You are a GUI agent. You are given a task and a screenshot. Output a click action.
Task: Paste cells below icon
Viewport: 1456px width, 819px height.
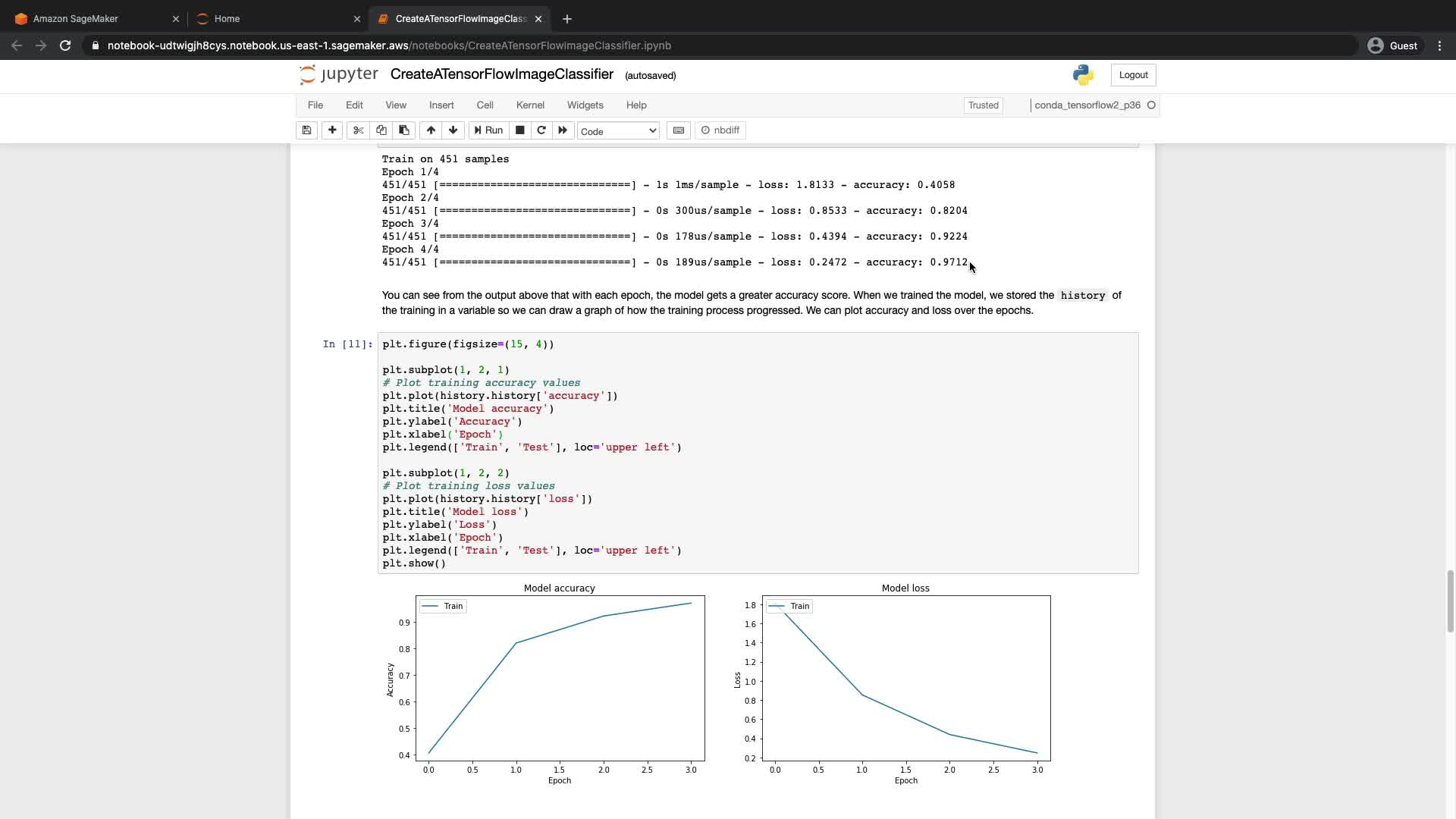pyautogui.click(x=404, y=130)
